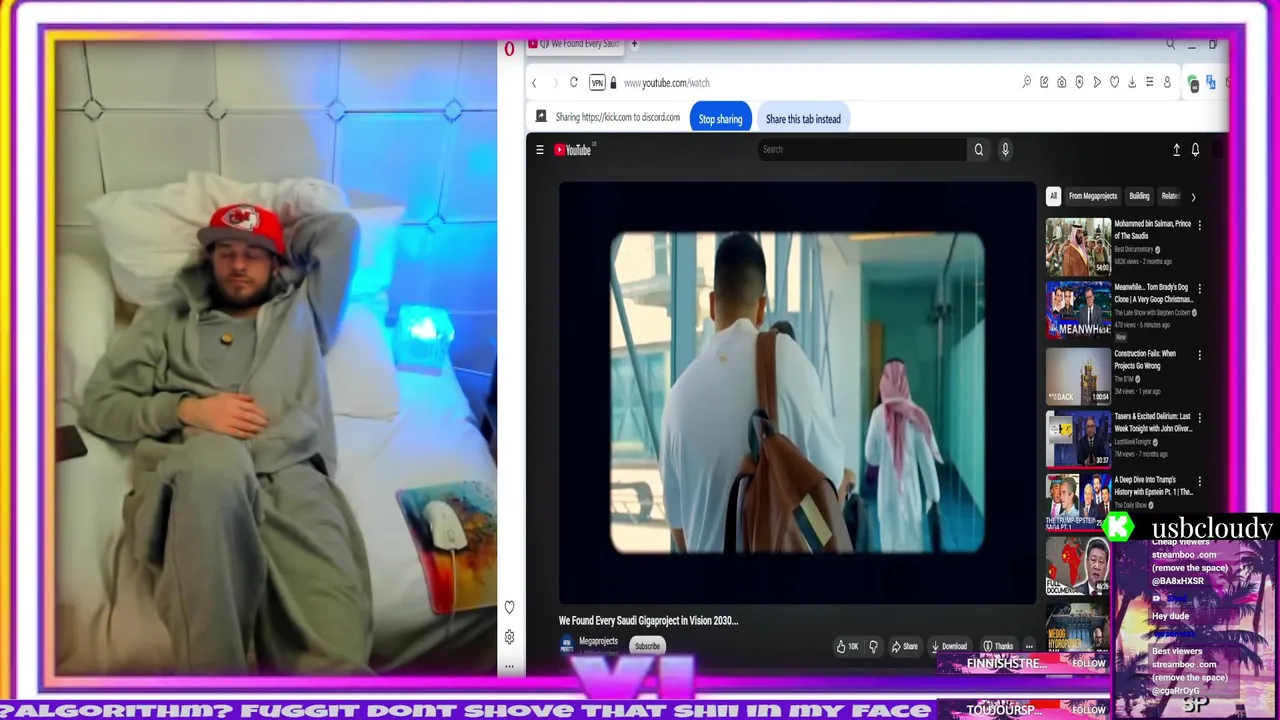Click the Download button under video
This screenshot has width=1280, height=720.
tap(948, 646)
